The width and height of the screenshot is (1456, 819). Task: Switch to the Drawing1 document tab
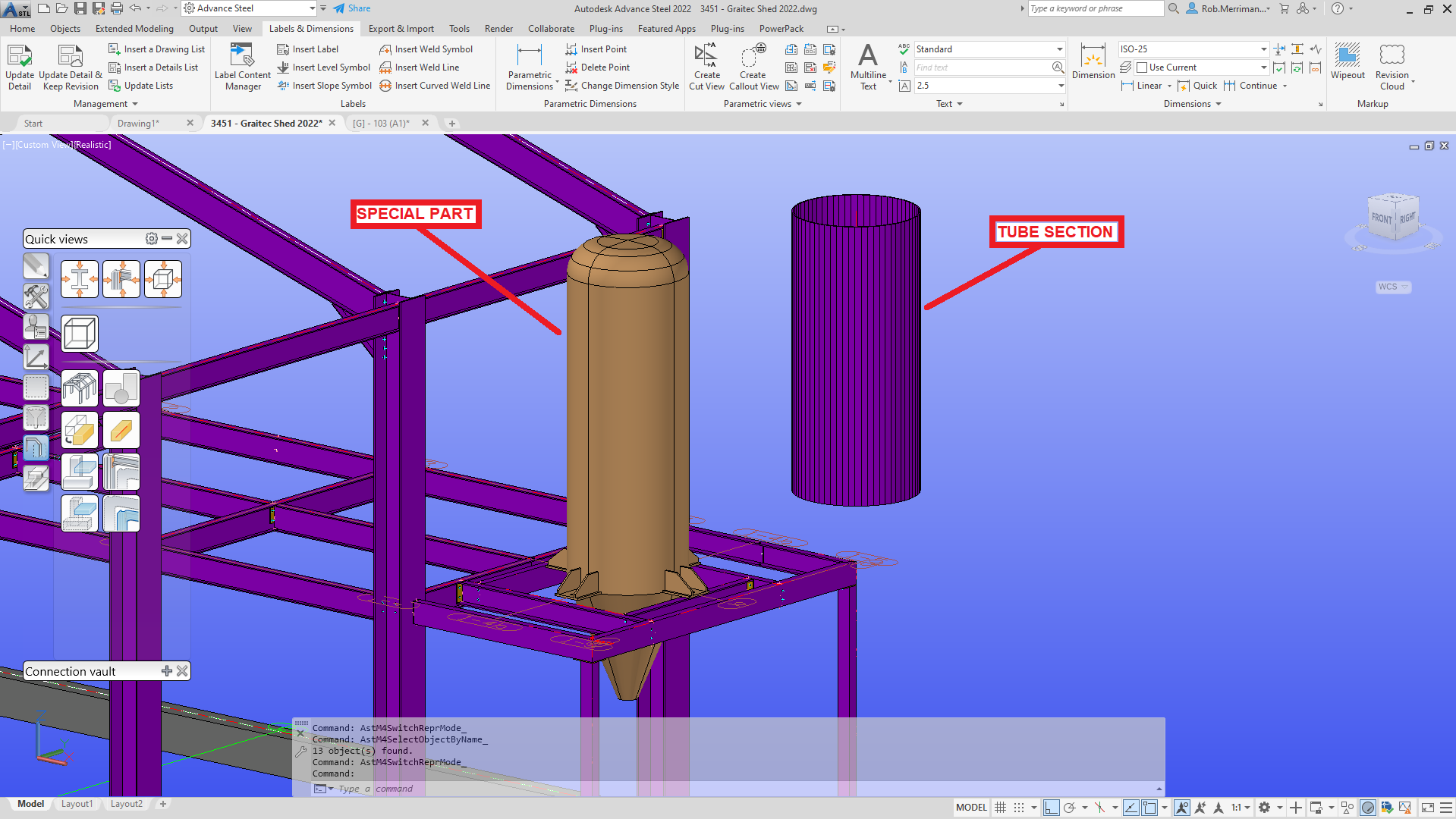coord(138,123)
